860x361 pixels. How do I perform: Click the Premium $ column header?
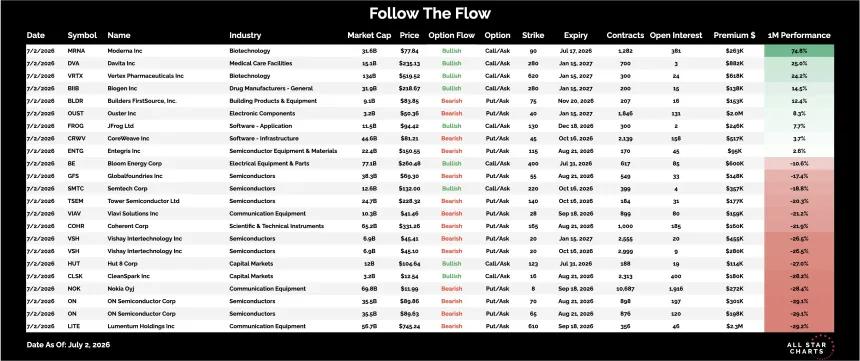pos(734,35)
